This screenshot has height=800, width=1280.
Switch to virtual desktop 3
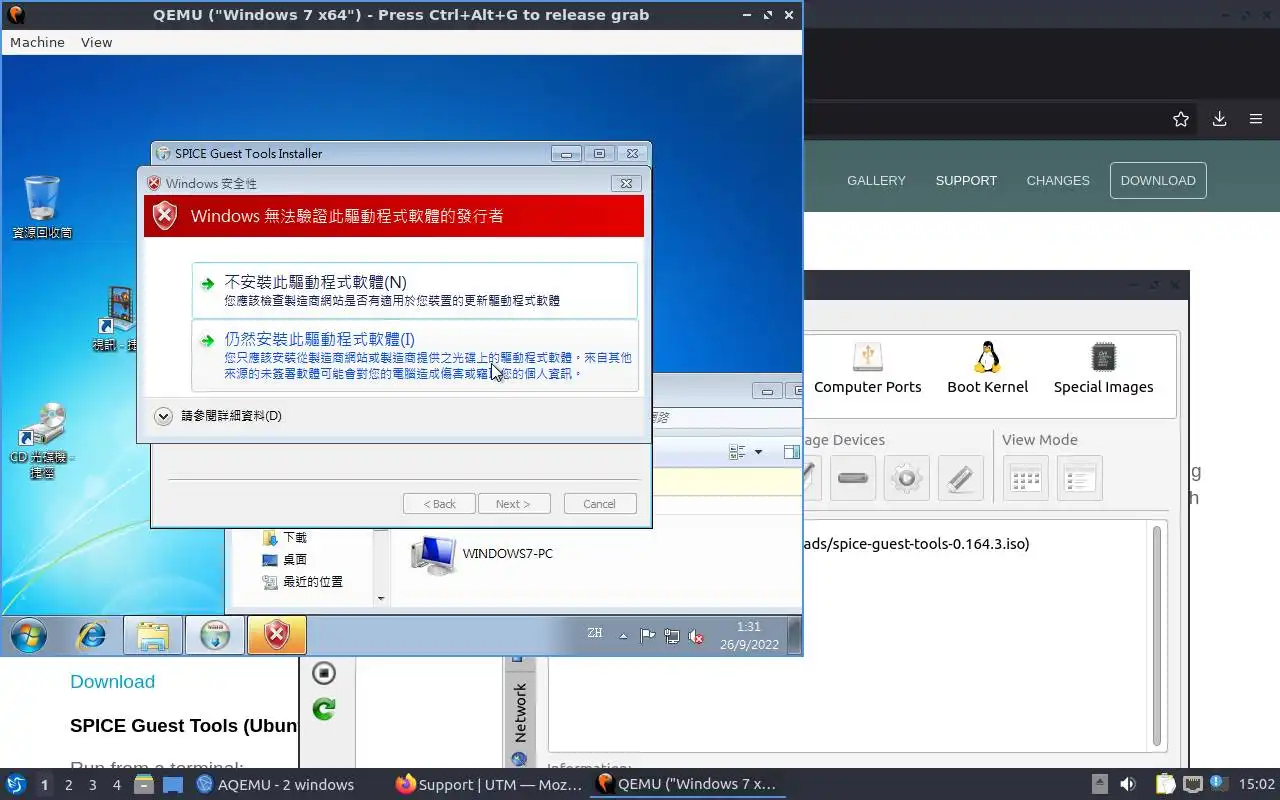pos(92,785)
